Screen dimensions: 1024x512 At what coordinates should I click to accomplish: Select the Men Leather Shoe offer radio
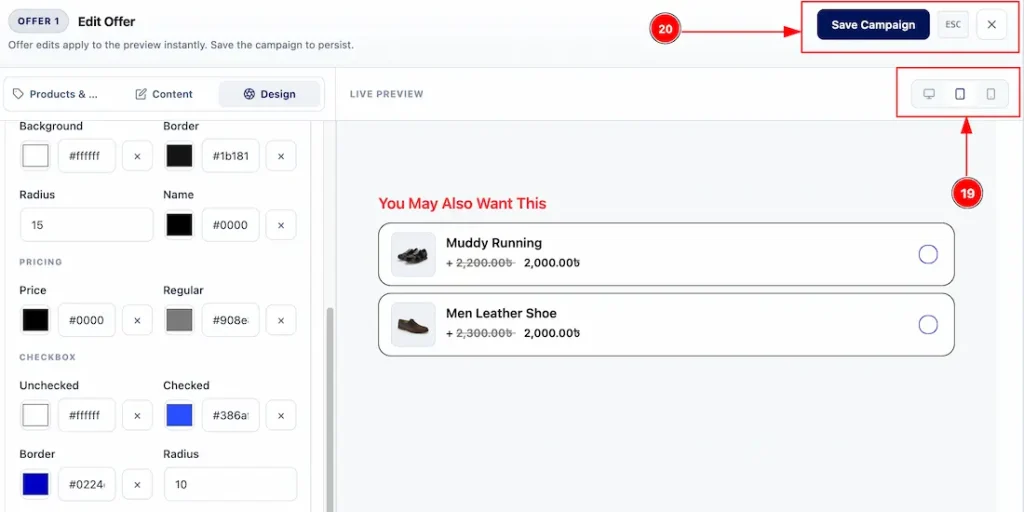point(928,325)
